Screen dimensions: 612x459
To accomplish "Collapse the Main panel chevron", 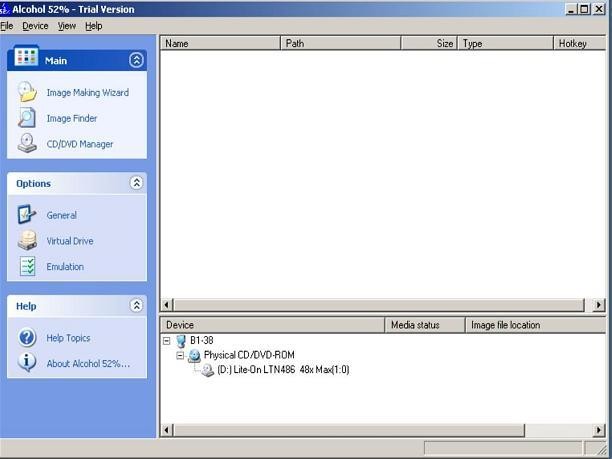I will point(136,60).
